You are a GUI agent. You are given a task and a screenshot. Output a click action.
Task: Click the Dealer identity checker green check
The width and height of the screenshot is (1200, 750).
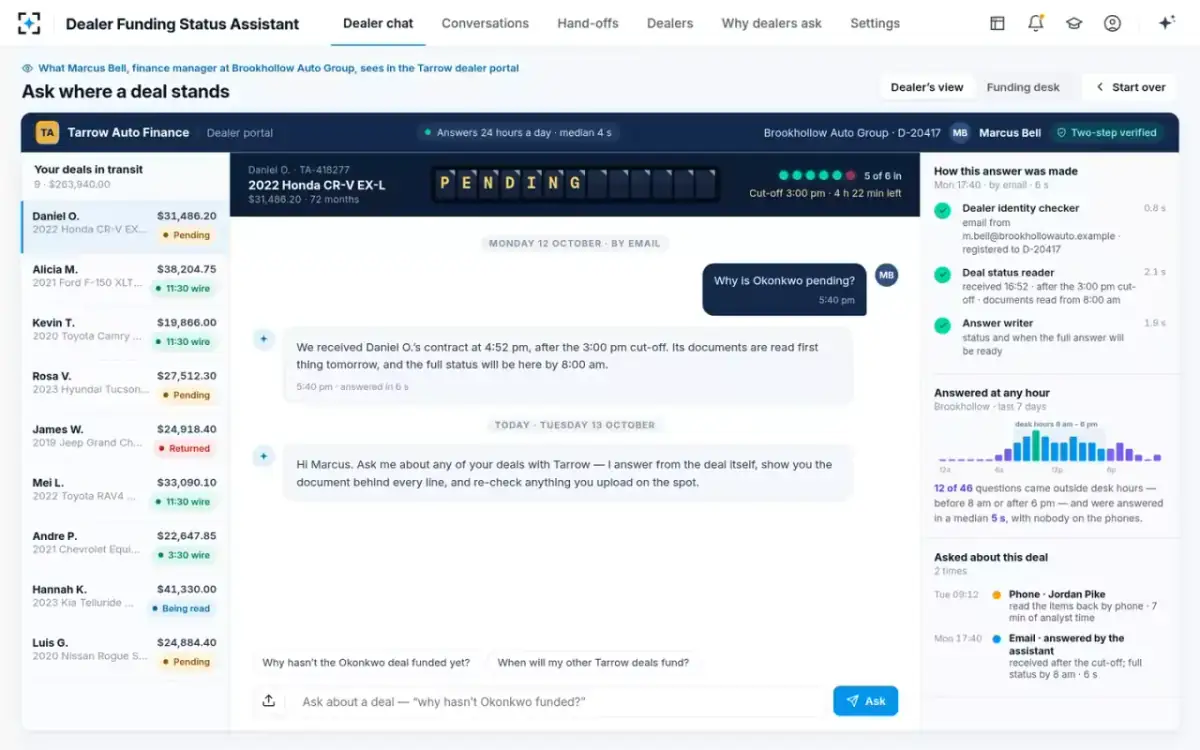coord(942,211)
